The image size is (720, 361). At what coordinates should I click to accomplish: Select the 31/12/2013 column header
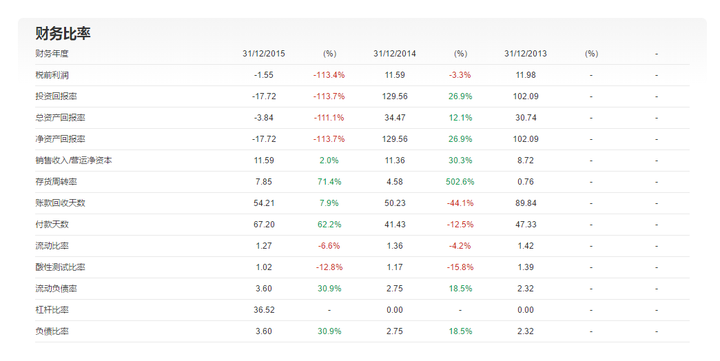coord(525,54)
